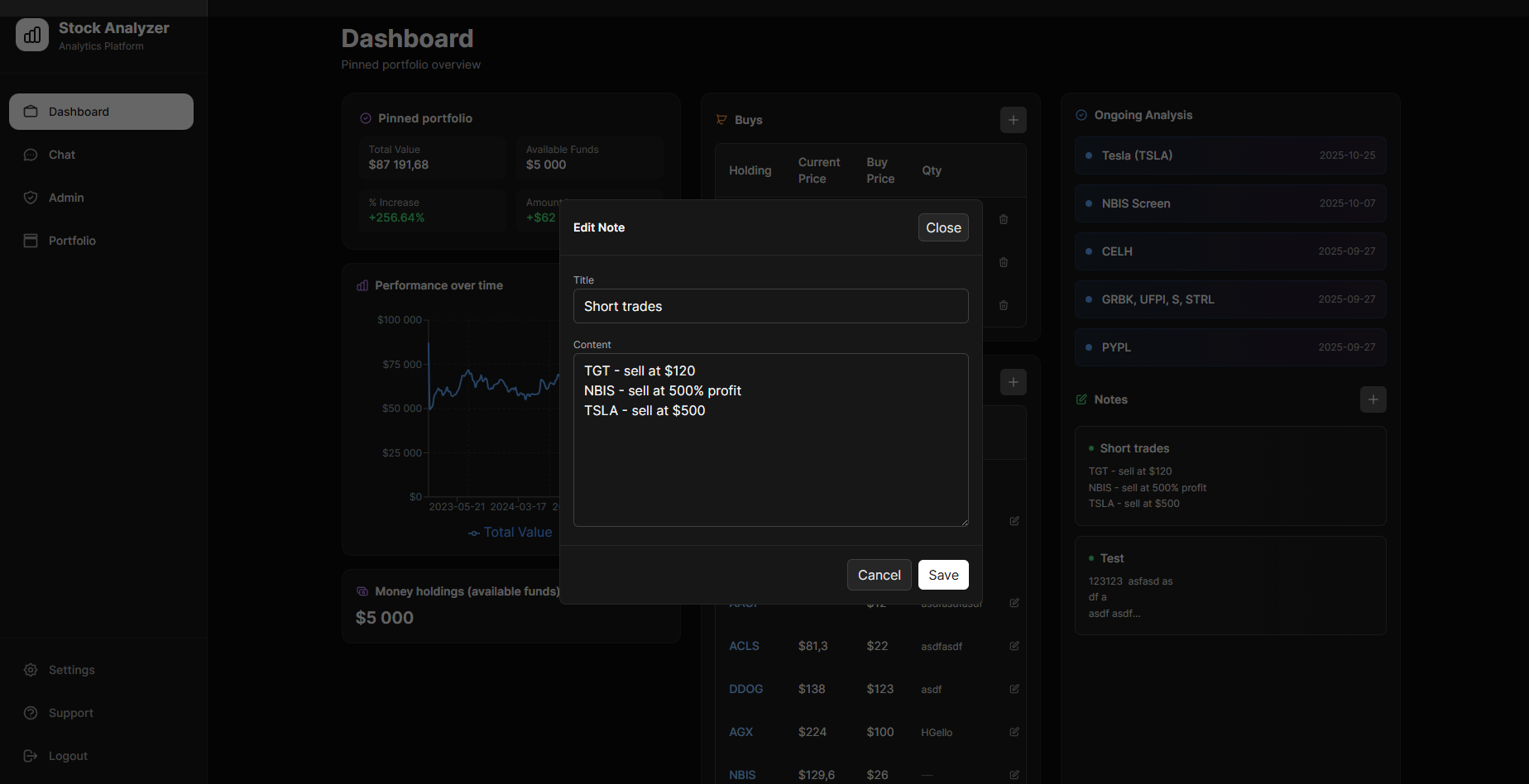Open Portfolio using the briefcase icon

[x=30, y=241]
